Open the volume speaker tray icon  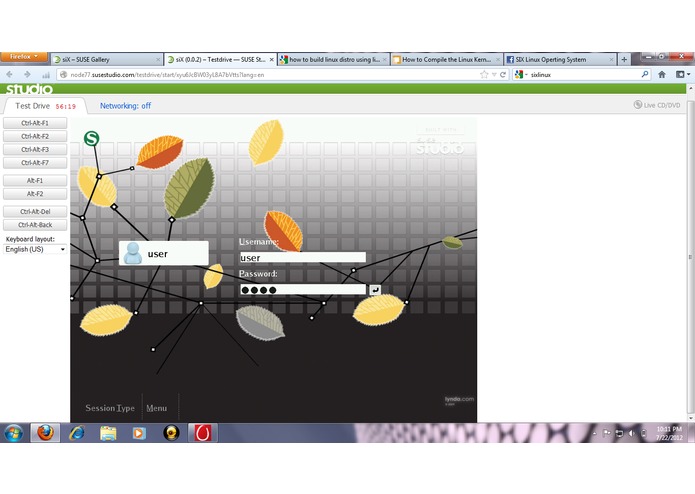[x=632, y=433]
